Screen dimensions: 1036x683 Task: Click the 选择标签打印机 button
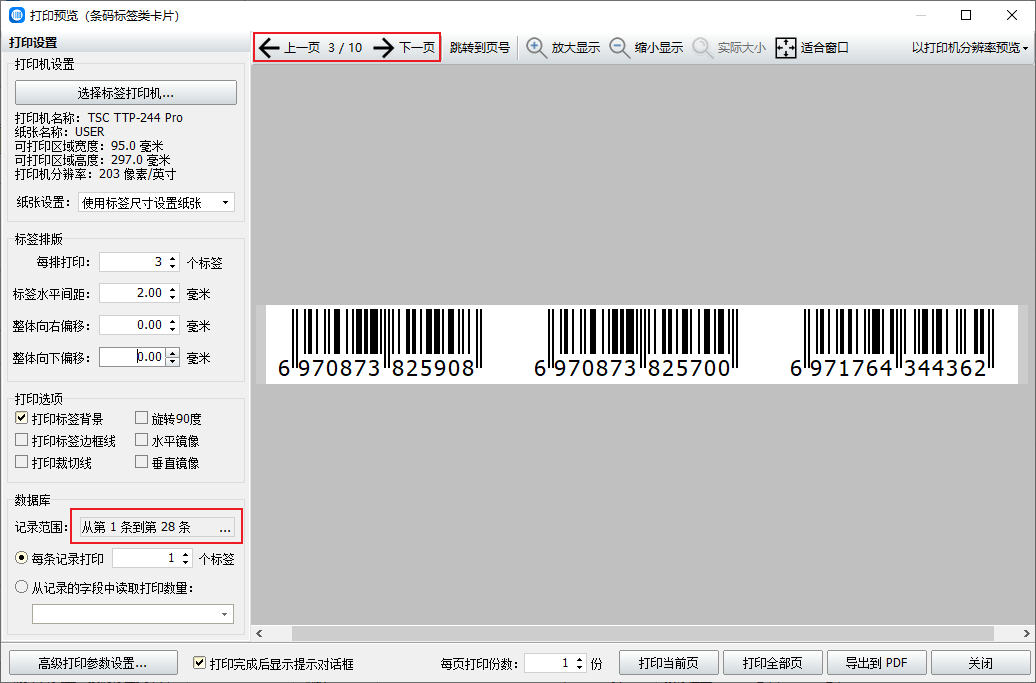coord(126,92)
